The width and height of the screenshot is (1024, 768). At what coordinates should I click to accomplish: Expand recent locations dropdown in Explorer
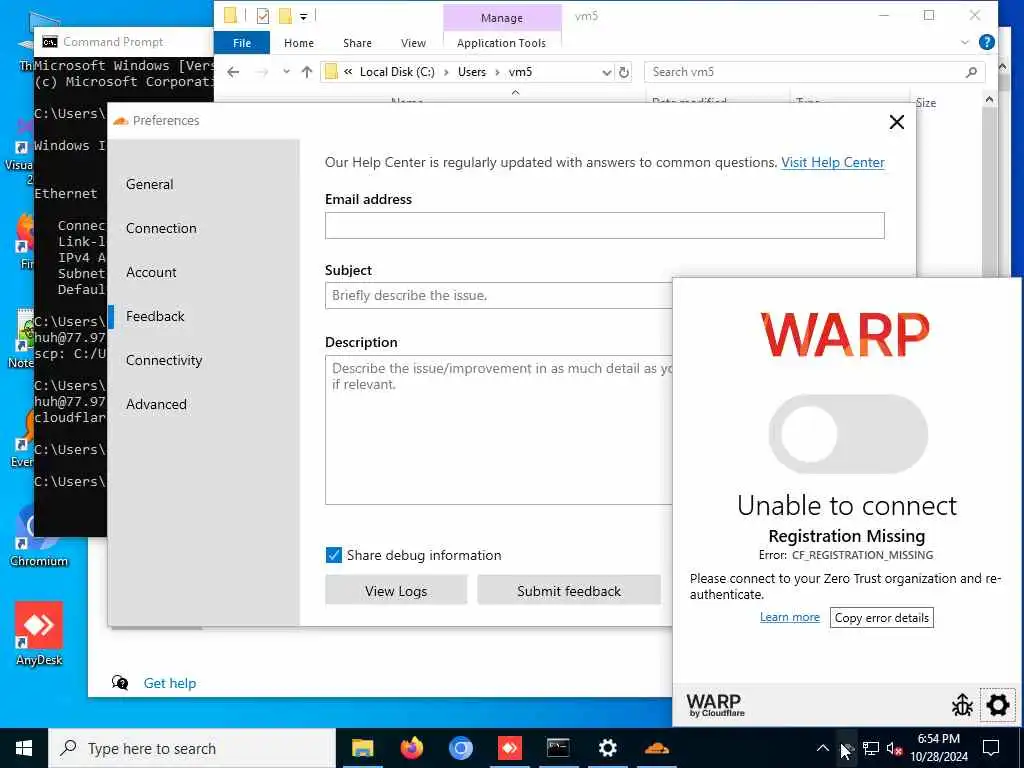tap(286, 72)
